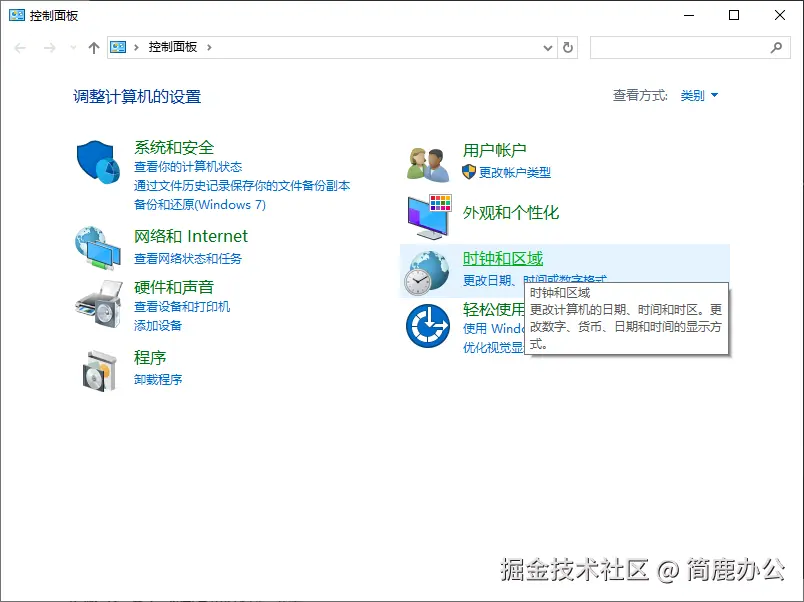Click the up-one-level arrow icon
This screenshot has height=602, width=804.
coord(93,46)
